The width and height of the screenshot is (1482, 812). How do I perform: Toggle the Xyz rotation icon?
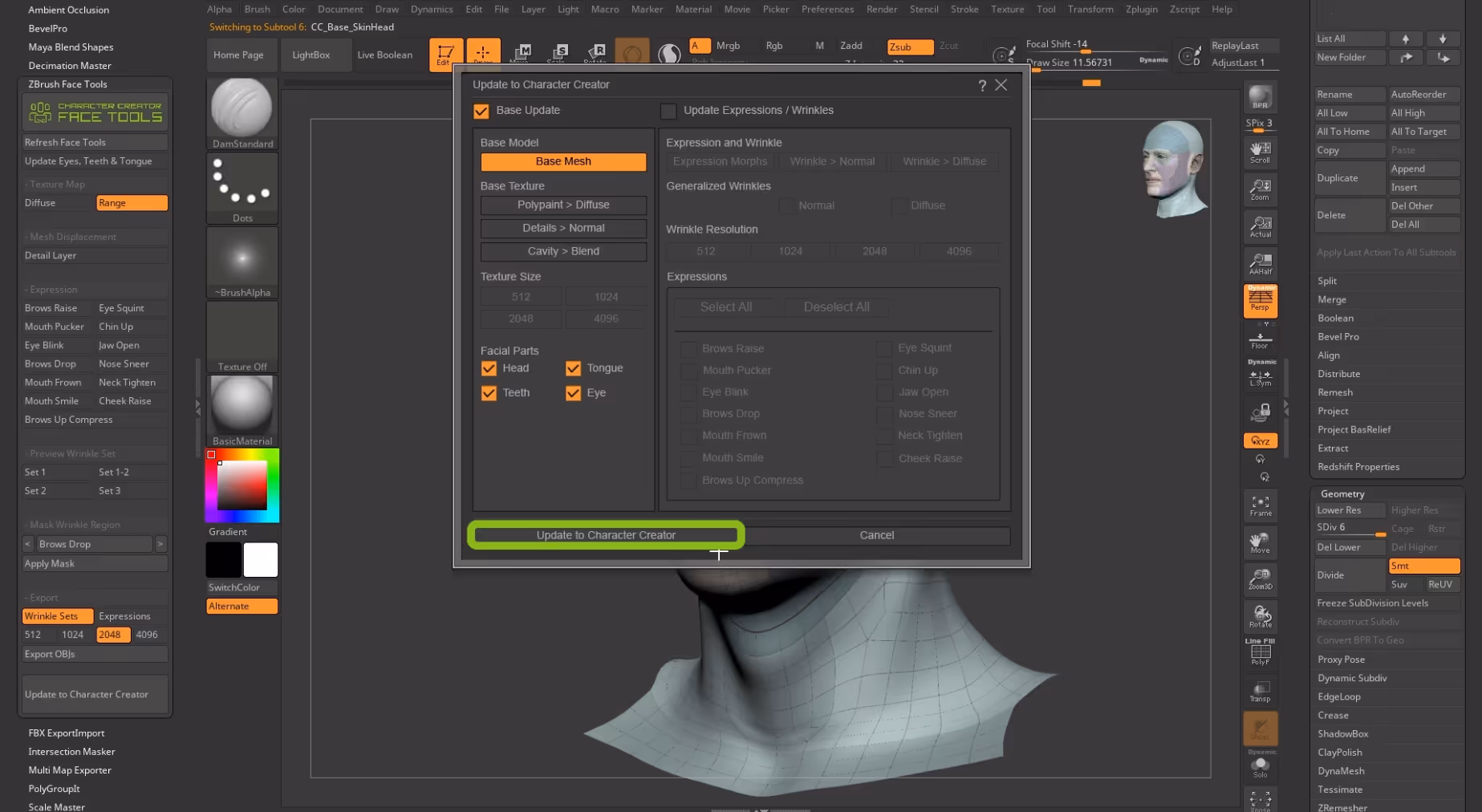[1260, 441]
